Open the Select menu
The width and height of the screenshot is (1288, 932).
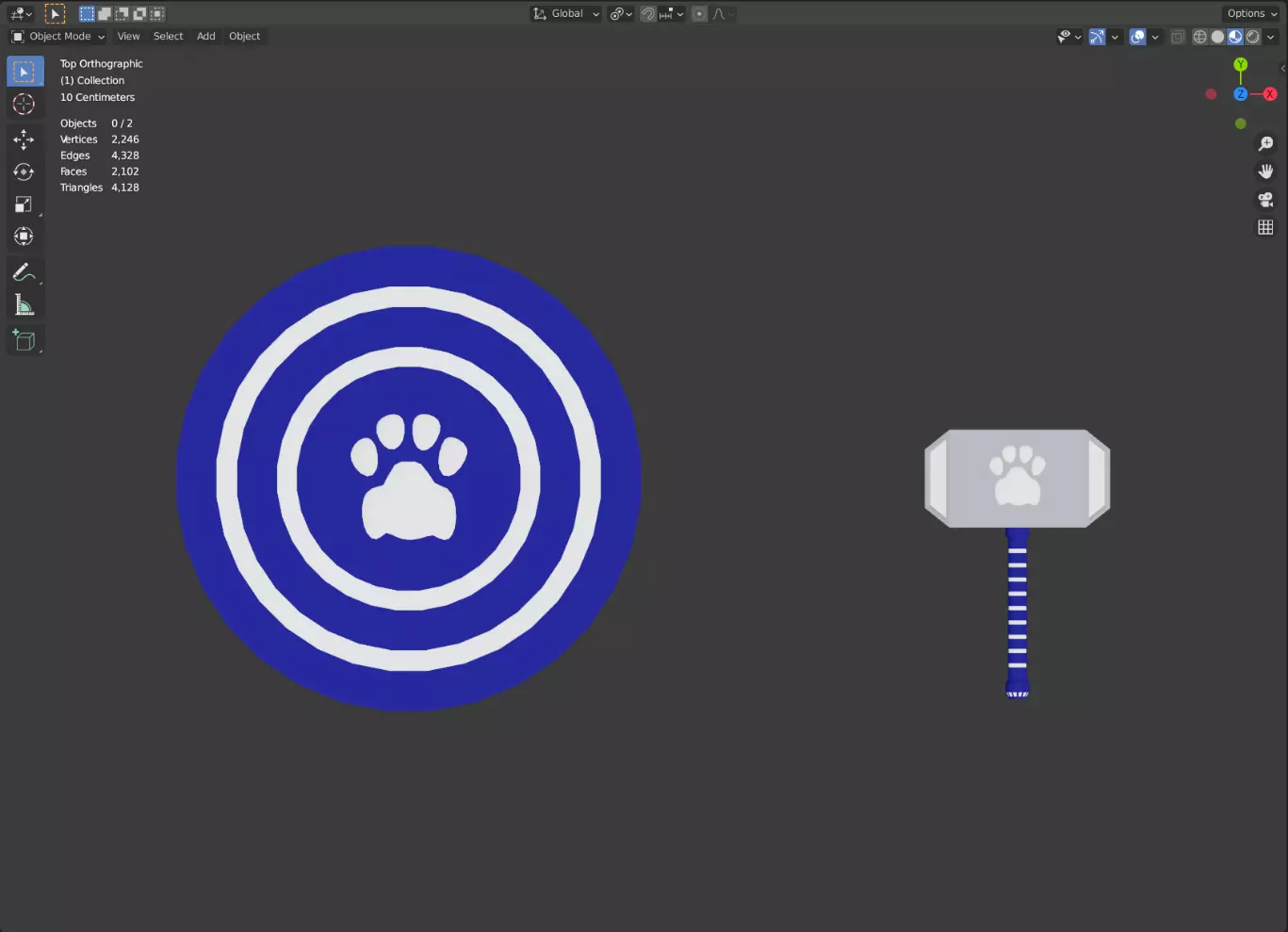[168, 37]
